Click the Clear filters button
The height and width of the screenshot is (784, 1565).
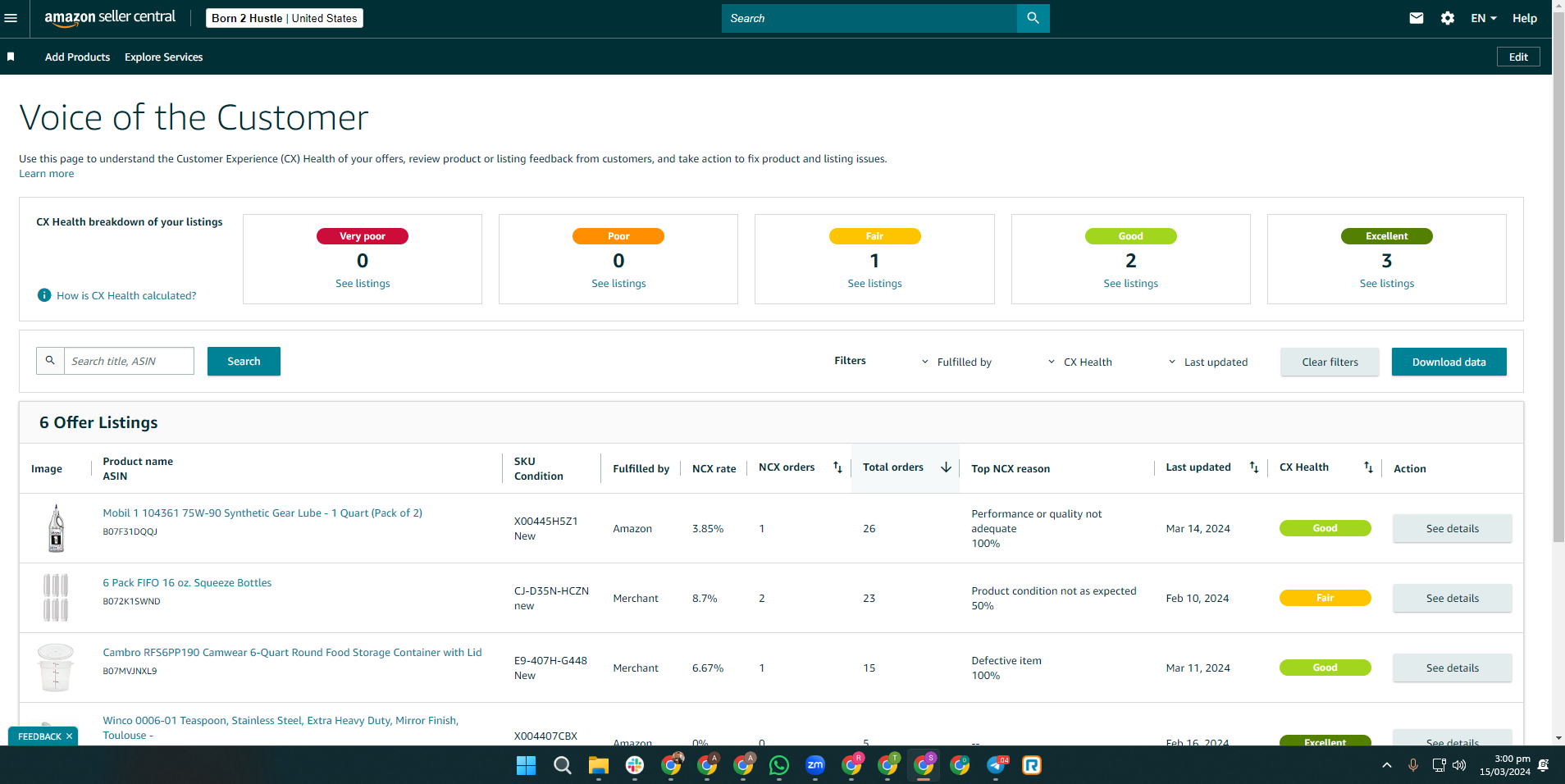[x=1330, y=362]
